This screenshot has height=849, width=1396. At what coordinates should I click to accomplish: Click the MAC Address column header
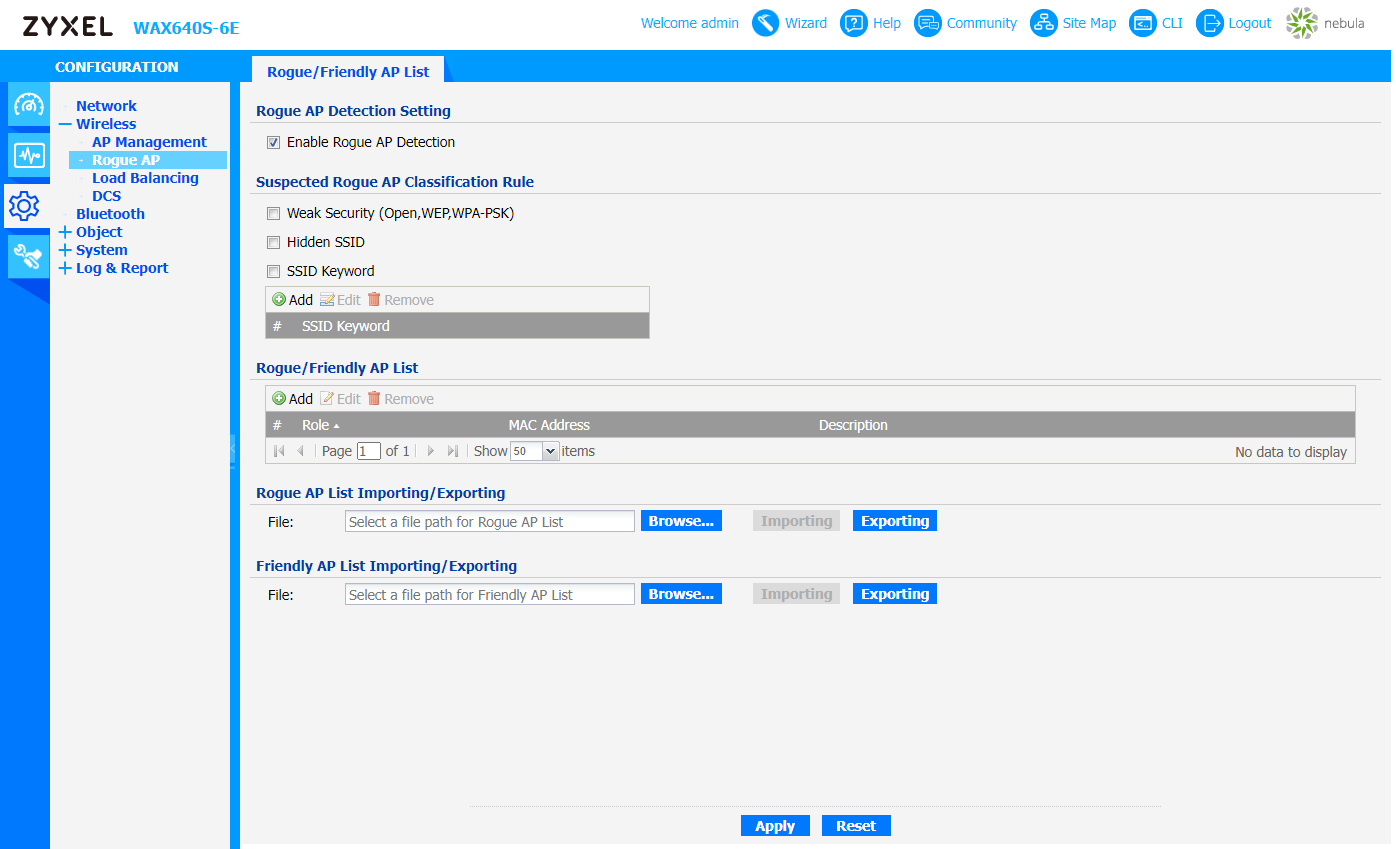[549, 425]
